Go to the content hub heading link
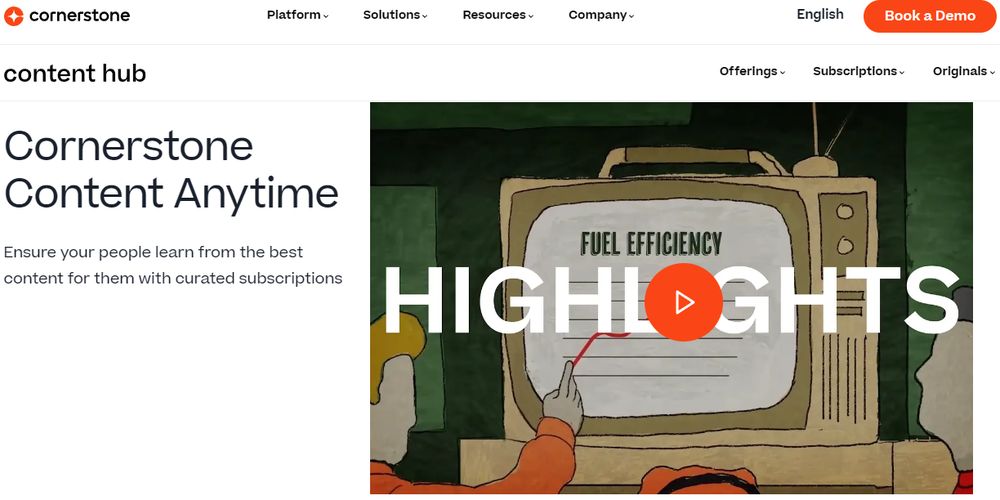 pos(75,73)
